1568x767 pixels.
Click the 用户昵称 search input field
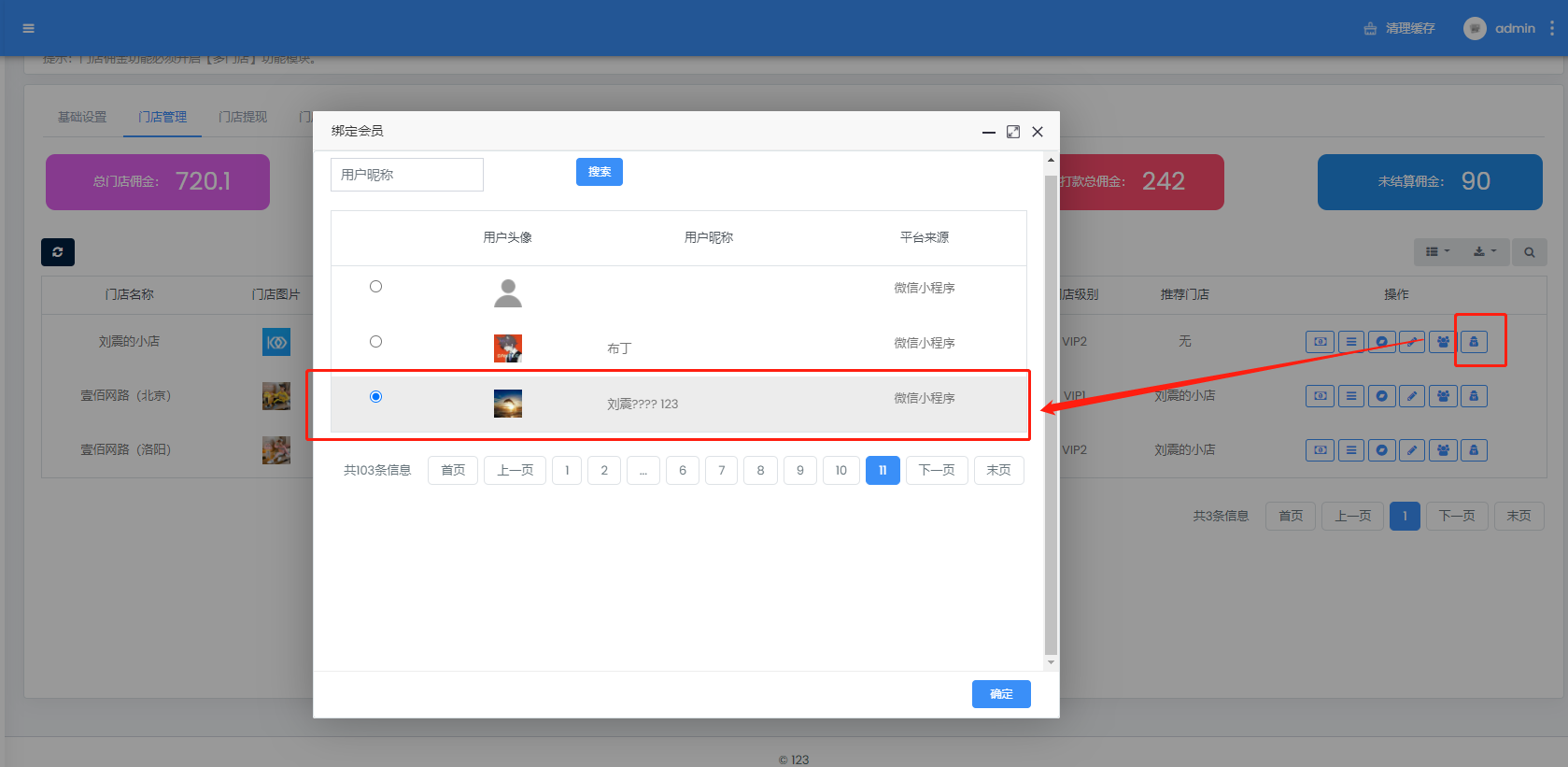pyautogui.click(x=407, y=175)
